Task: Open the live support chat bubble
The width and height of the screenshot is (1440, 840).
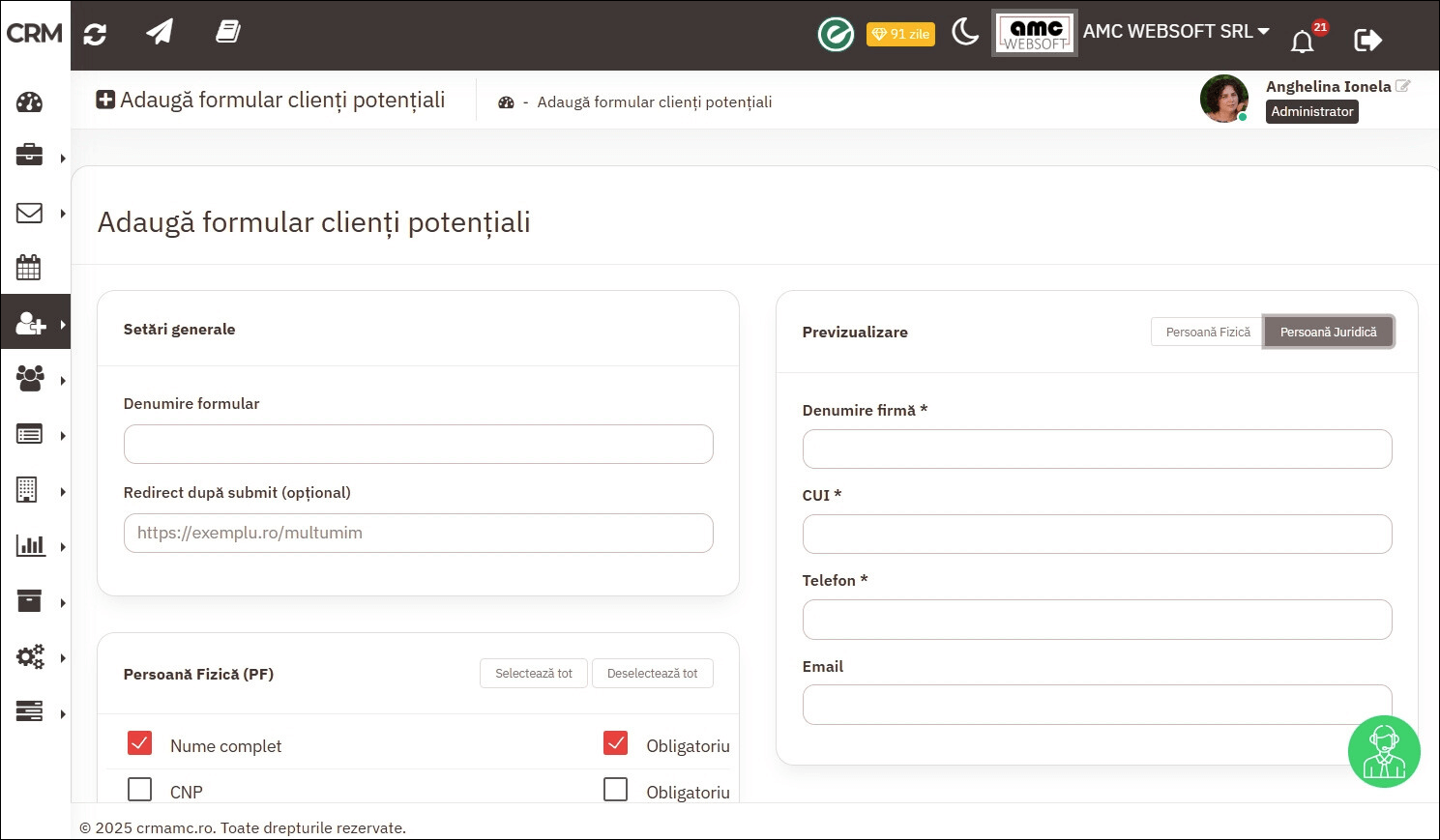Action: pyautogui.click(x=1383, y=751)
